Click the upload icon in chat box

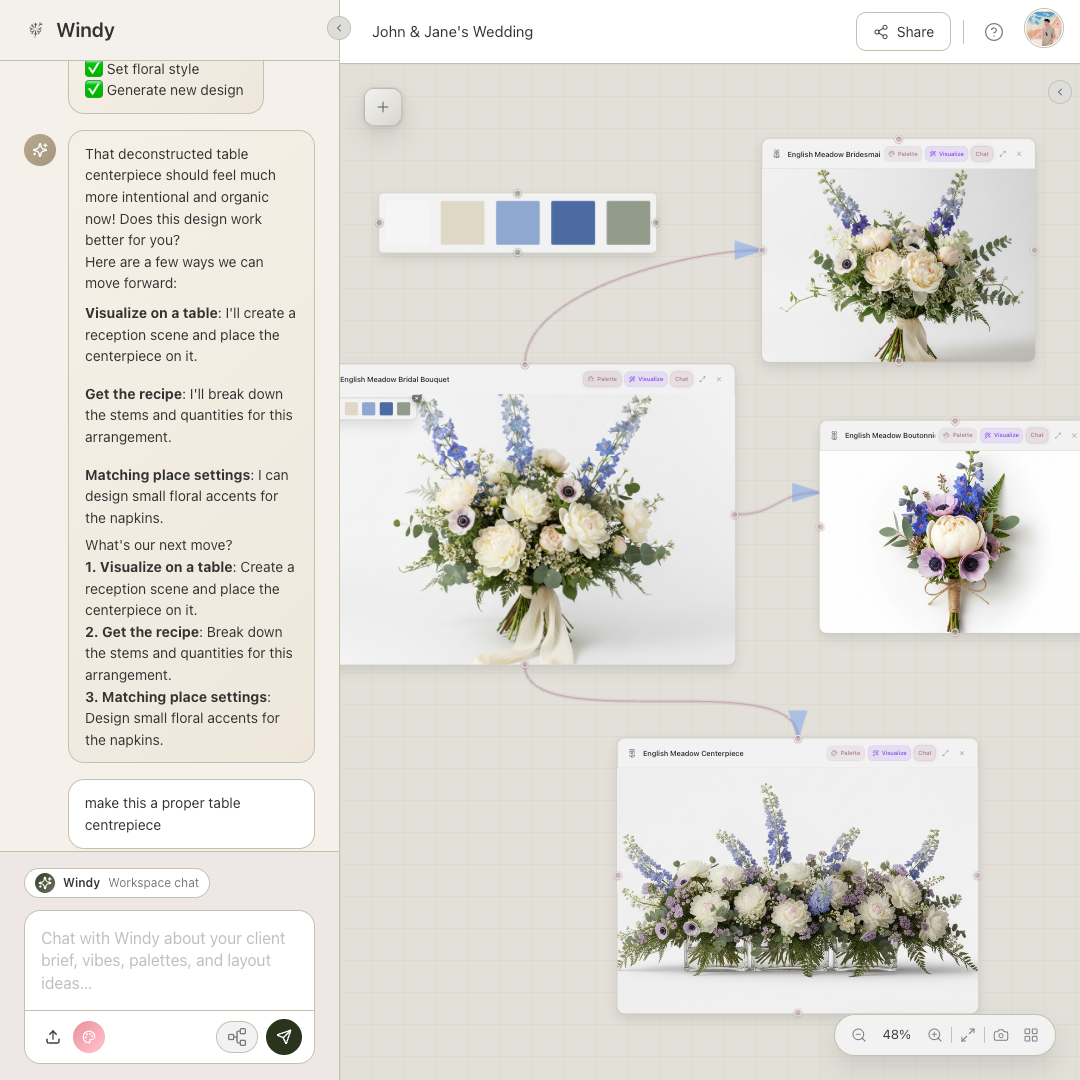(x=53, y=1037)
